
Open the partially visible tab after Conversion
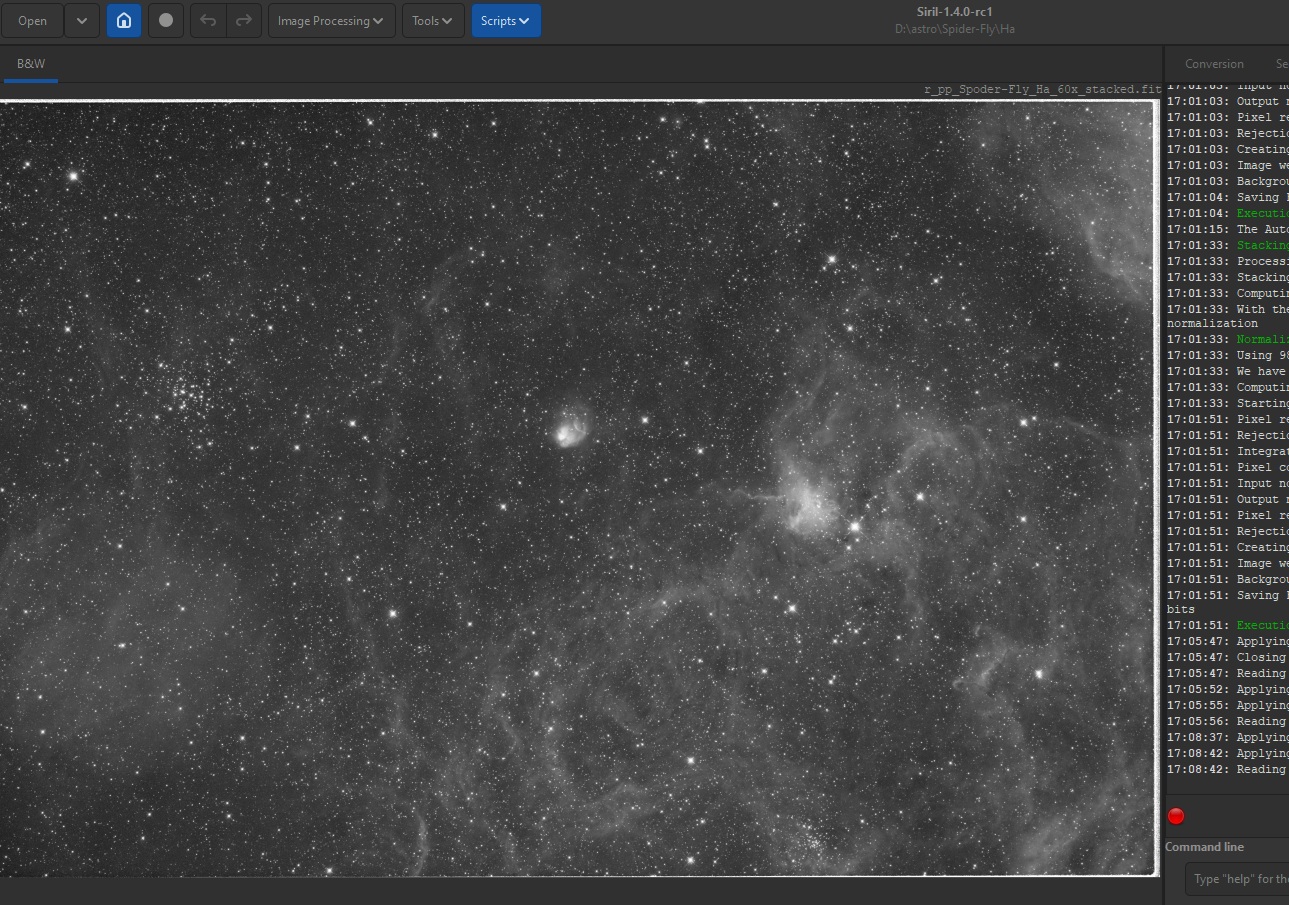[1281, 64]
